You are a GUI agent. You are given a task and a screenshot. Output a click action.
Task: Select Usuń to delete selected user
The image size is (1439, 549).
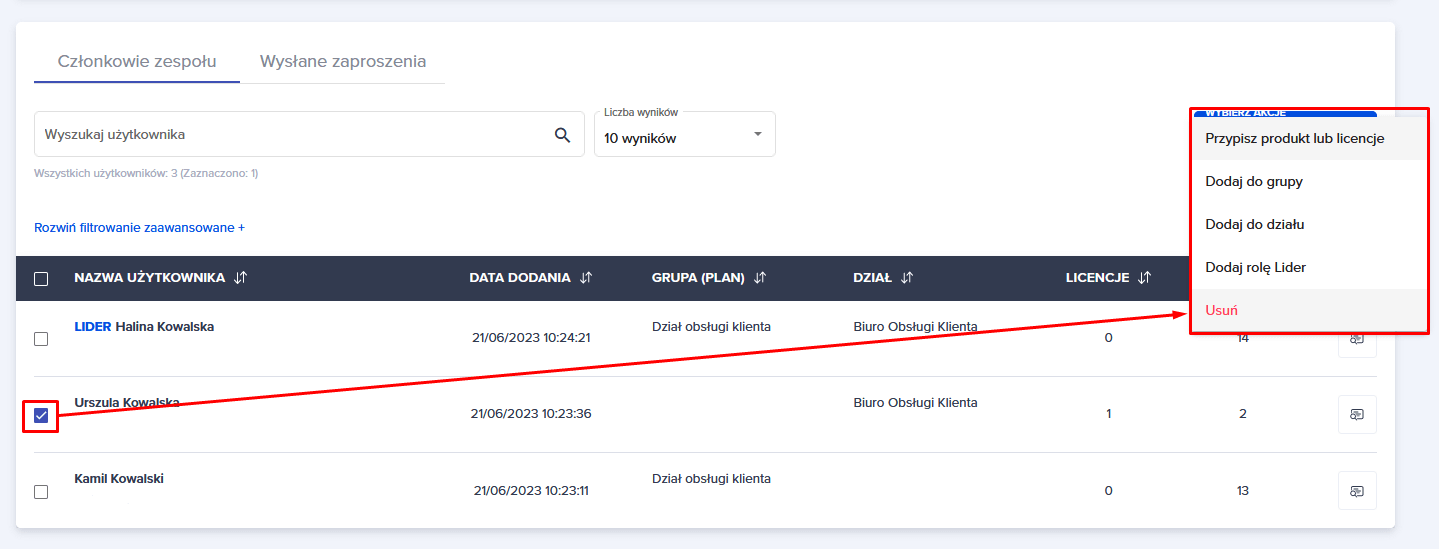click(x=1222, y=310)
